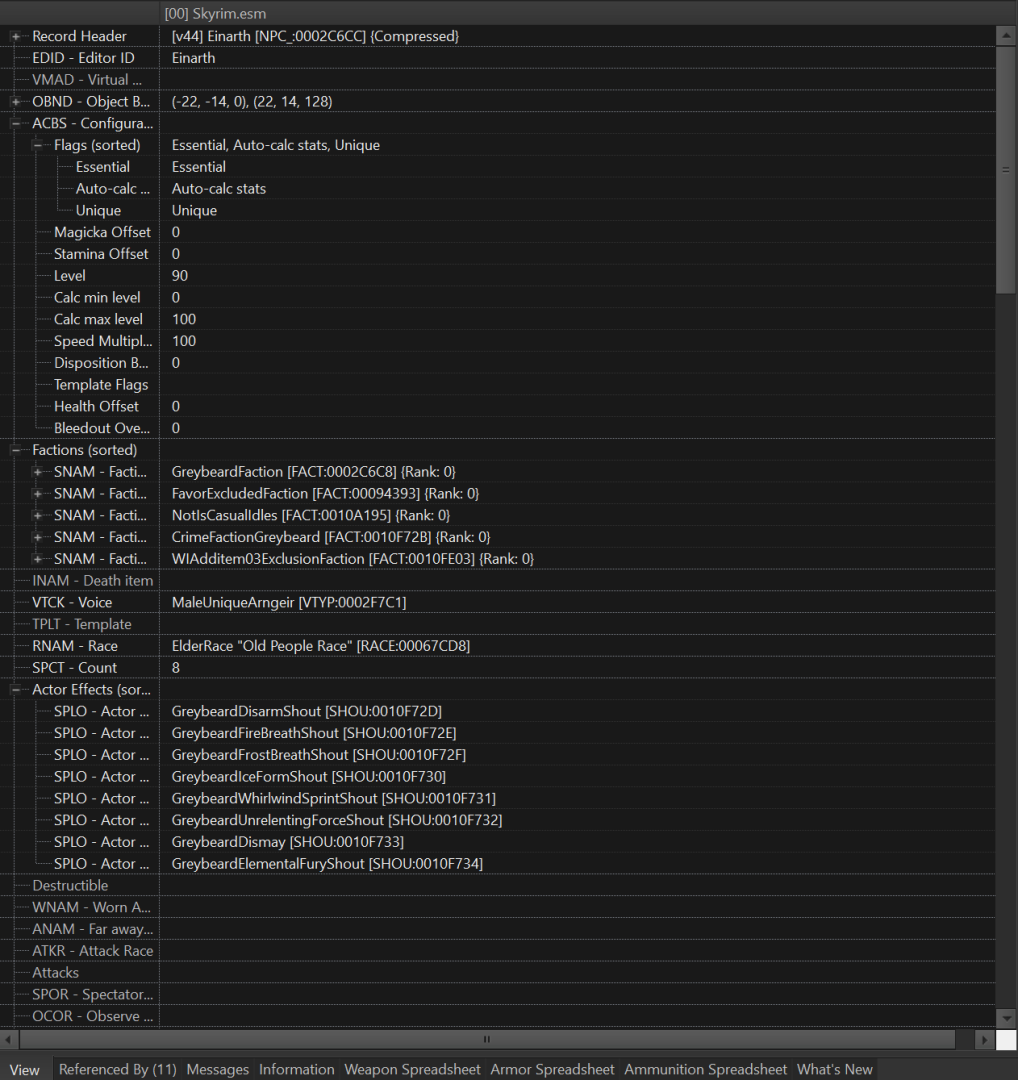Screen dimensions: 1018x1080
Task: Expand the OBND - Object Bounds node
Action: click(15, 101)
